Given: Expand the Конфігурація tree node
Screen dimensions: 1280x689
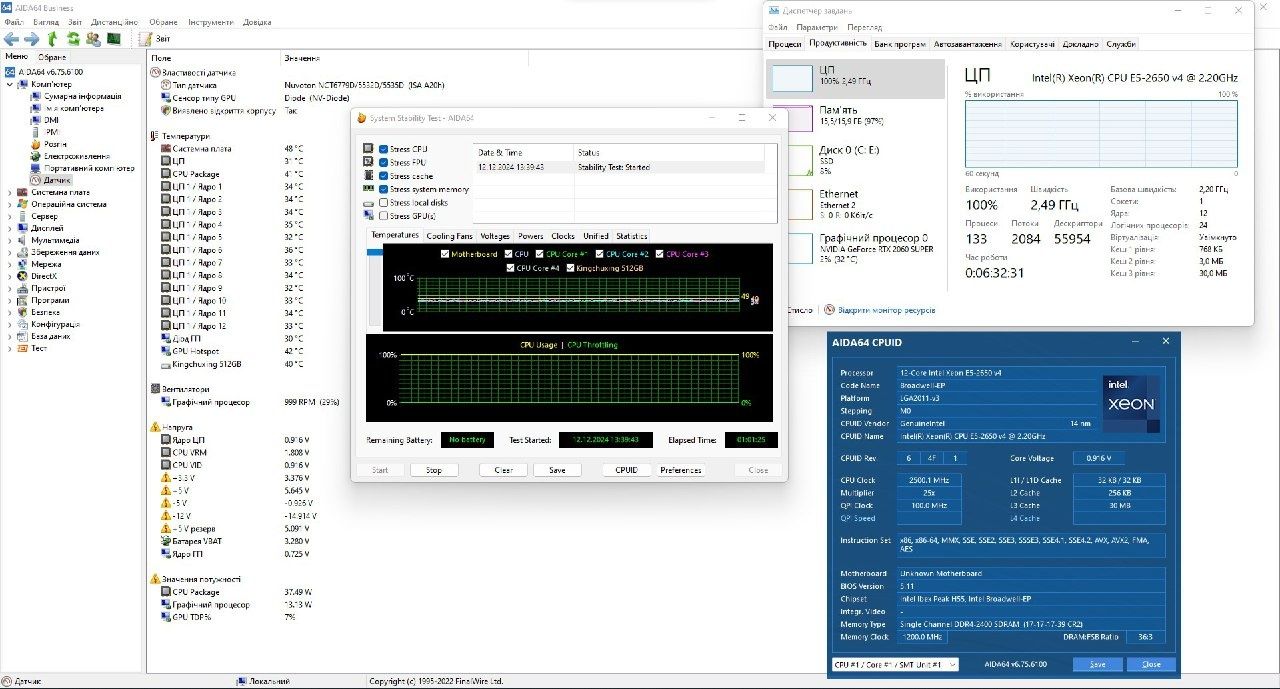Looking at the screenshot, I should click(11, 324).
